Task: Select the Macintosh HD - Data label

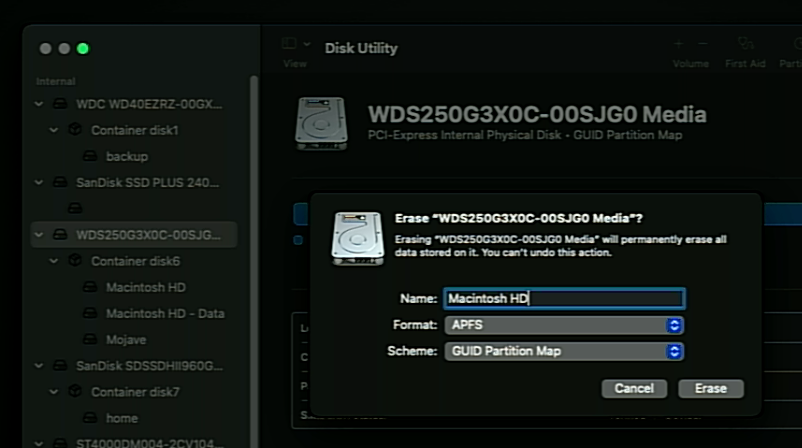Action: tap(165, 313)
